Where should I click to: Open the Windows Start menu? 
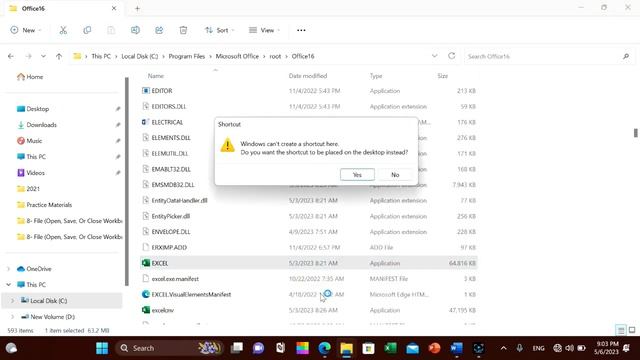102,348
